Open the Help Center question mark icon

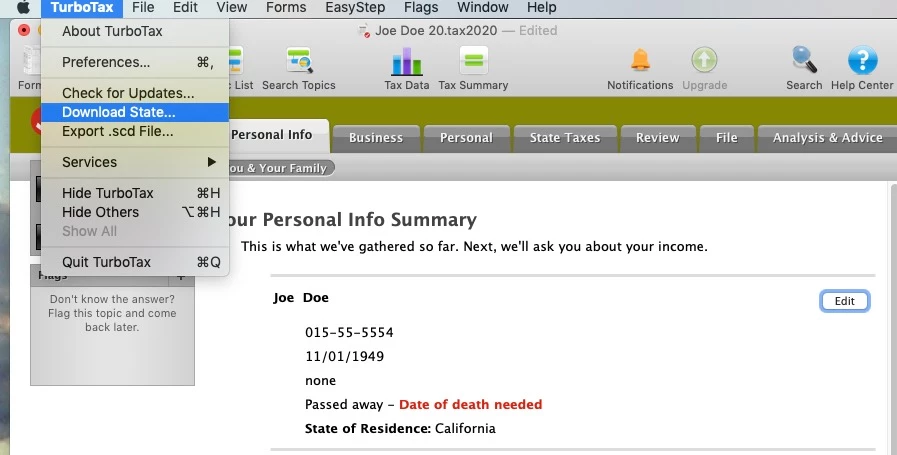pyautogui.click(x=862, y=61)
